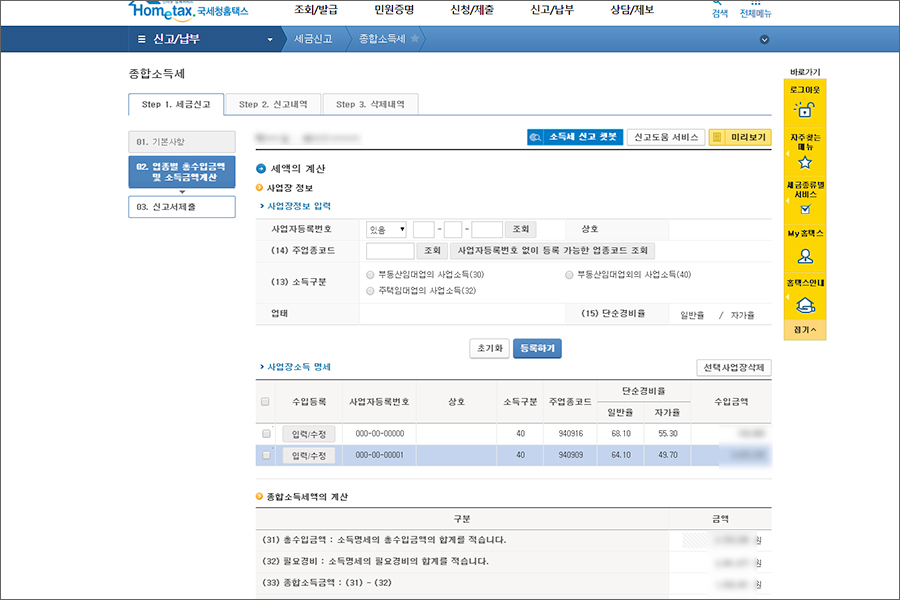The height and width of the screenshot is (600, 900).
Task: Switch to Step 2. 신고내역 tab
Action: pos(273,104)
